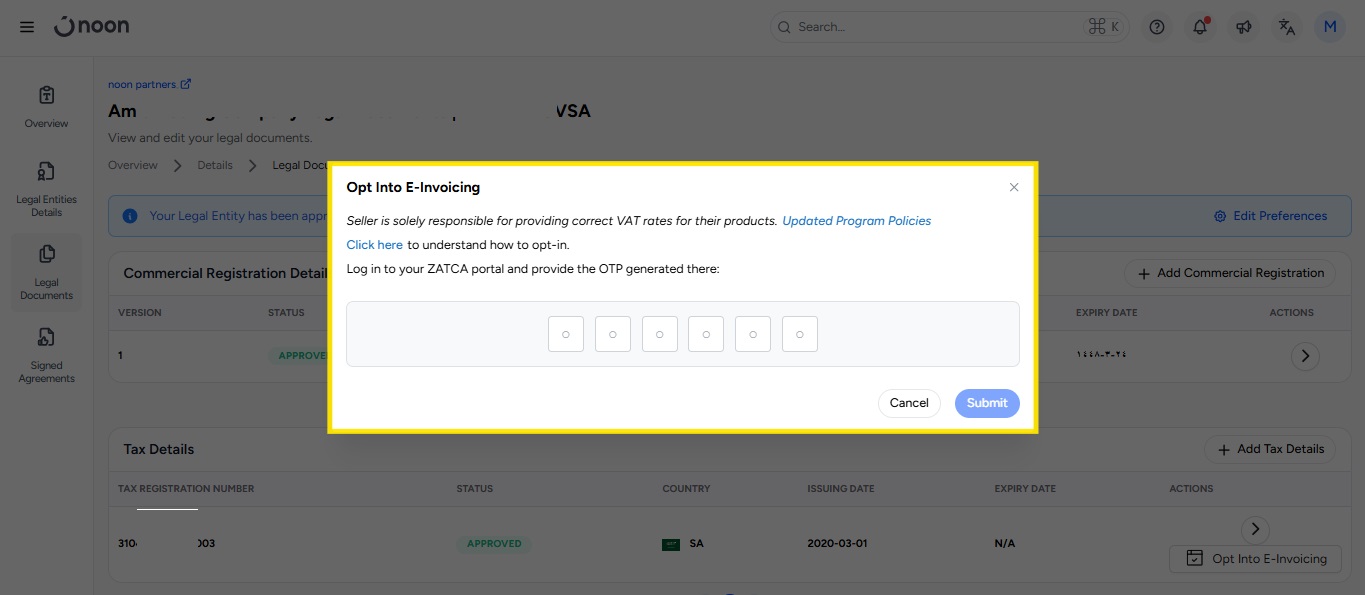Open the hamburger navigation menu
The image size is (1365, 595).
click(x=27, y=27)
